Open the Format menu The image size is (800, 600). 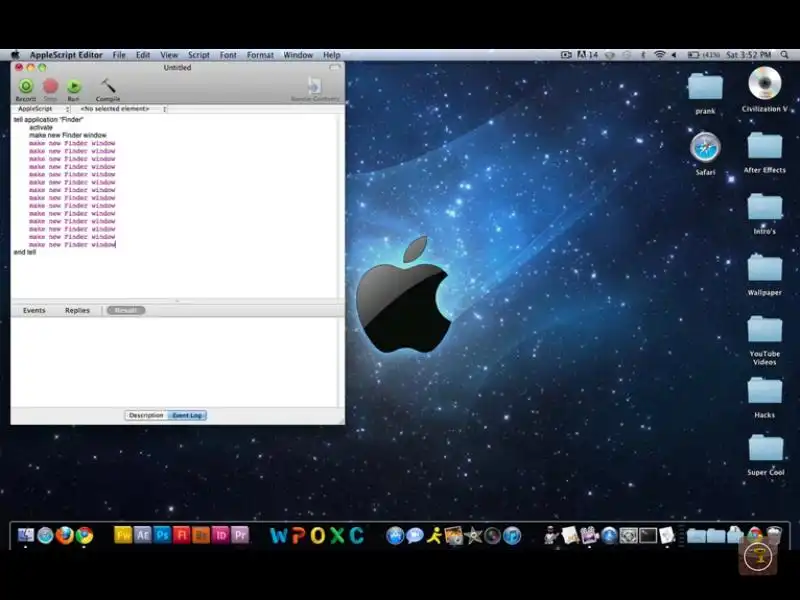(260, 55)
